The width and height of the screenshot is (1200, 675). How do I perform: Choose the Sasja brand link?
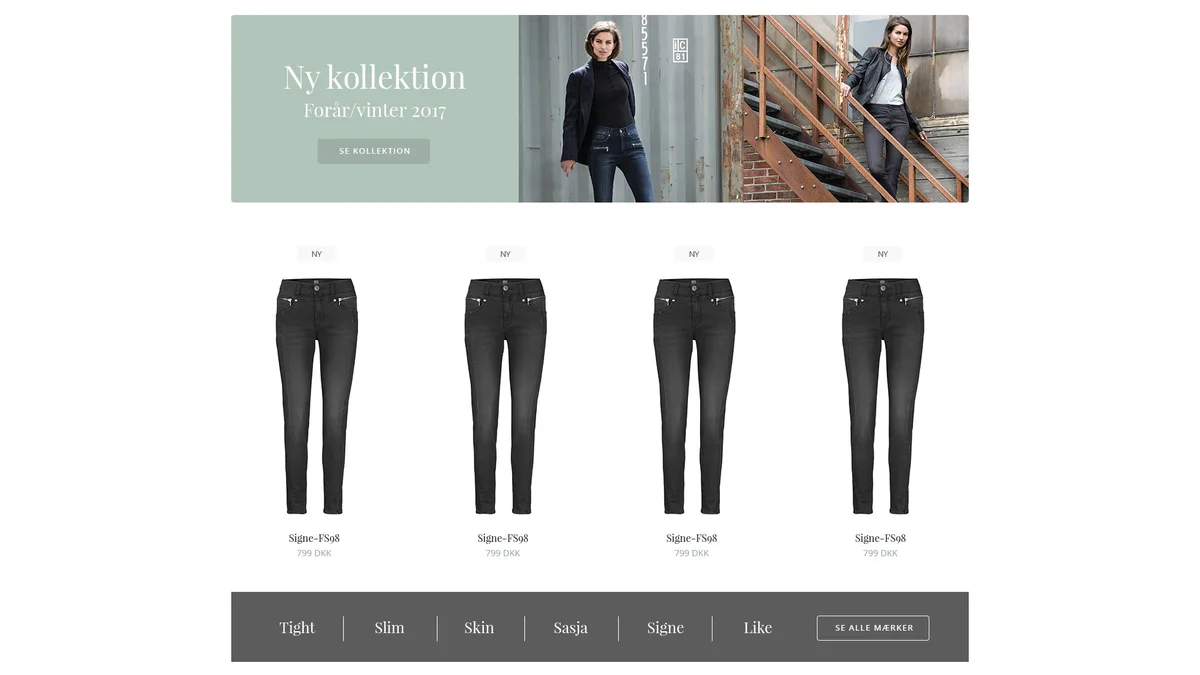coord(571,628)
